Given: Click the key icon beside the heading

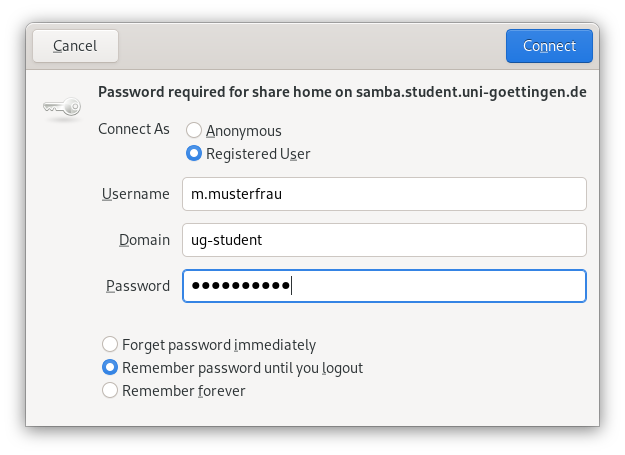Looking at the screenshot, I should [x=62, y=107].
